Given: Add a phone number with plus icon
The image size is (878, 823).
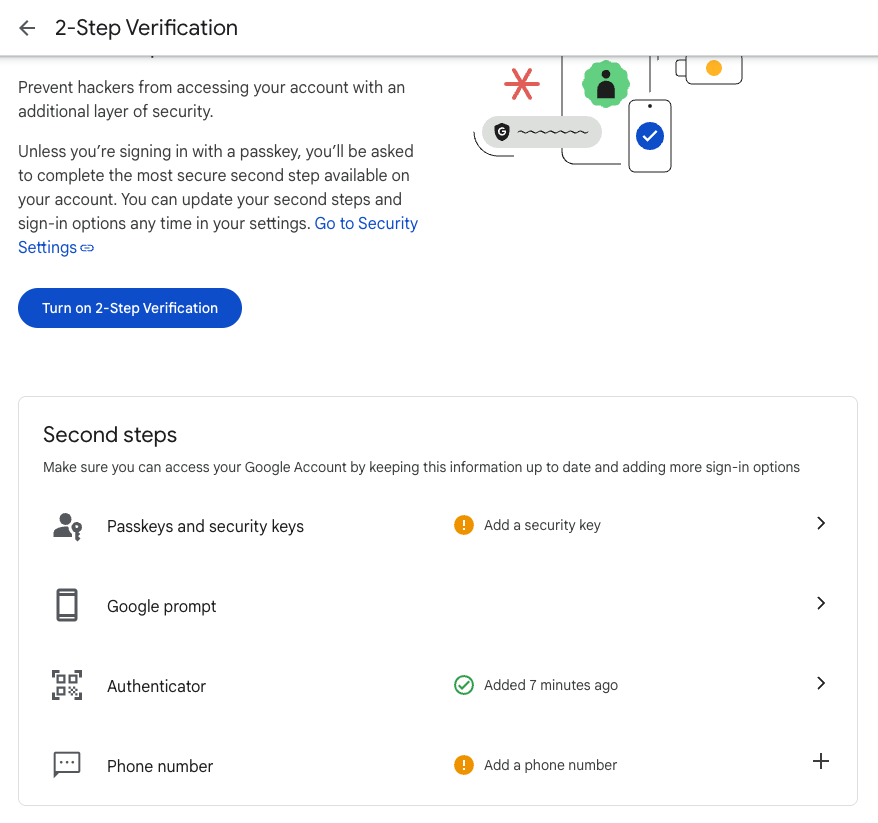Looking at the screenshot, I should [821, 761].
